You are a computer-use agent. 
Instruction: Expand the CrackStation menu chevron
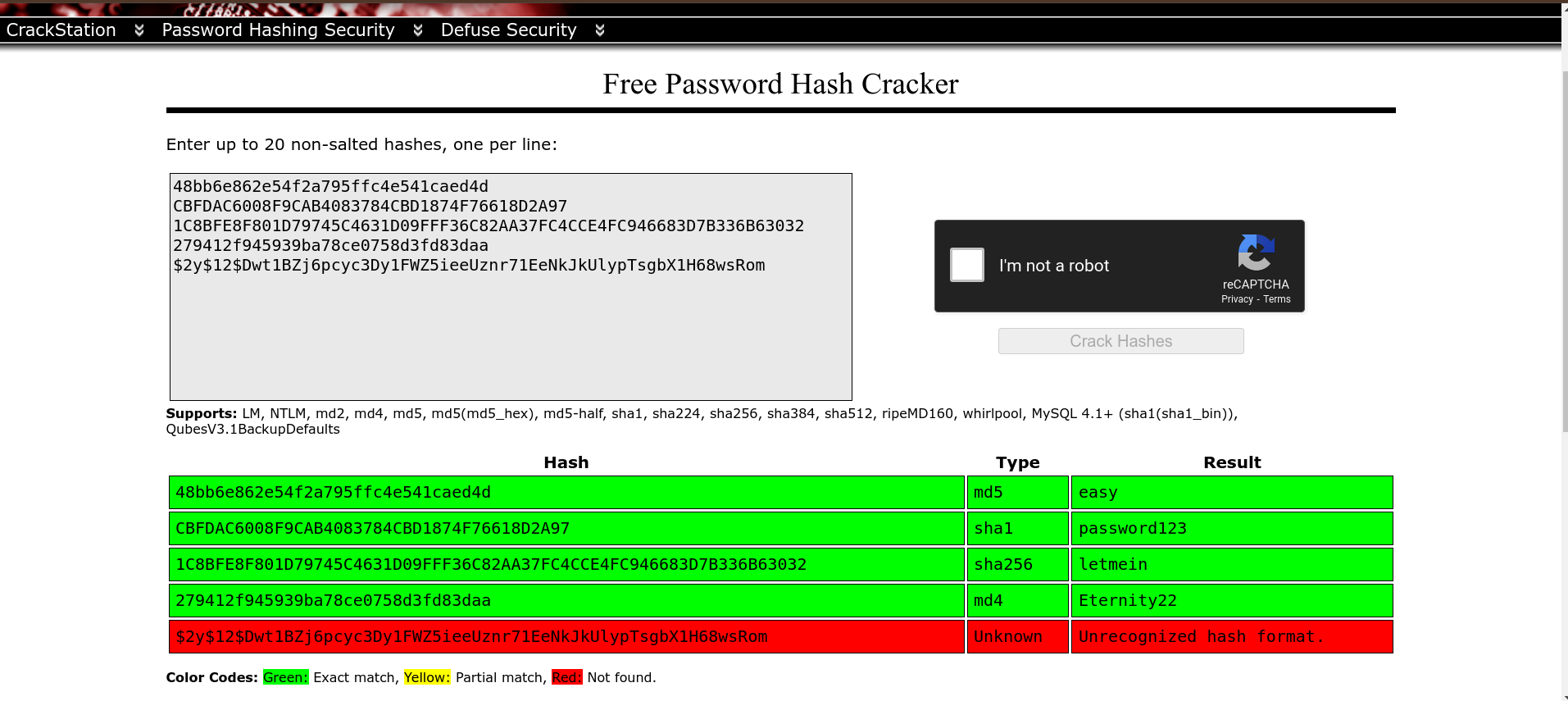pos(139,30)
